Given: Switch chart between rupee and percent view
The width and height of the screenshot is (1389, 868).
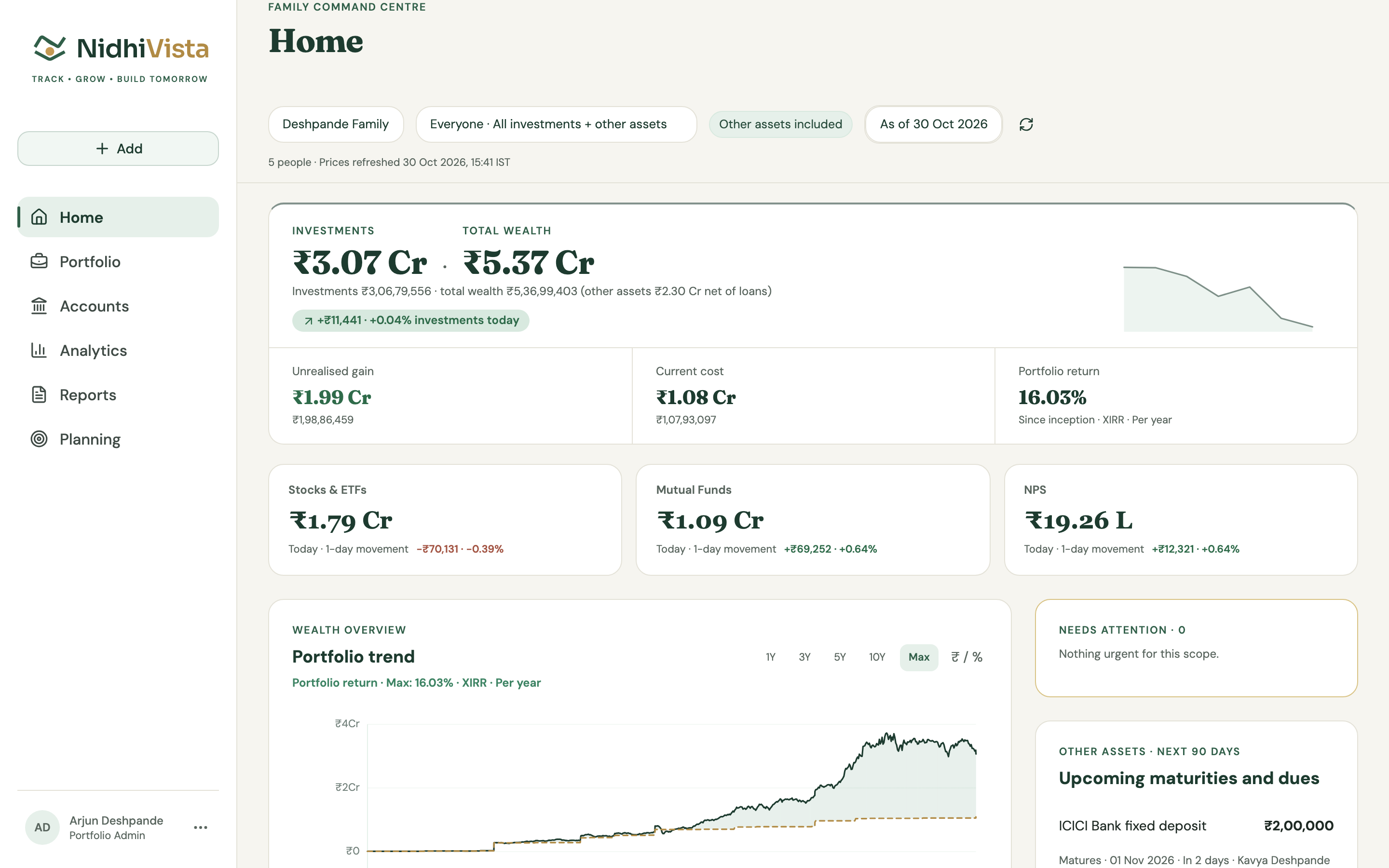Looking at the screenshot, I should pos(967,657).
